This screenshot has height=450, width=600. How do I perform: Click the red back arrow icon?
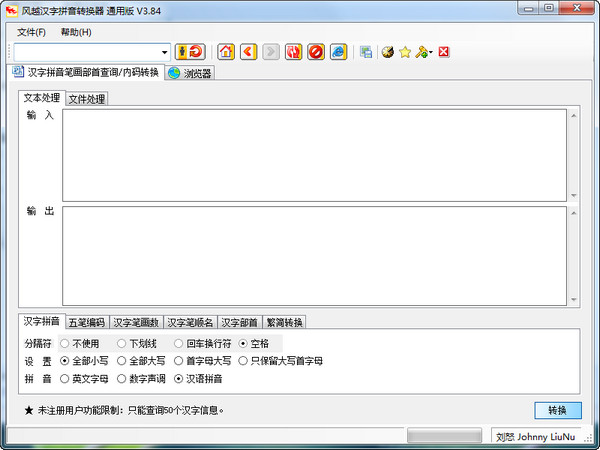(x=248, y=52)
